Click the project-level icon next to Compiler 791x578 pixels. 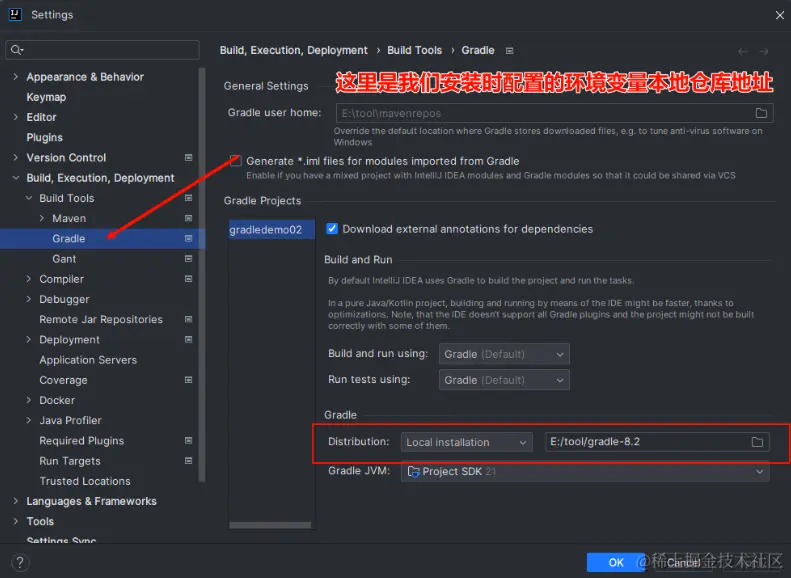pyautogui.click(x=189, y=279)
